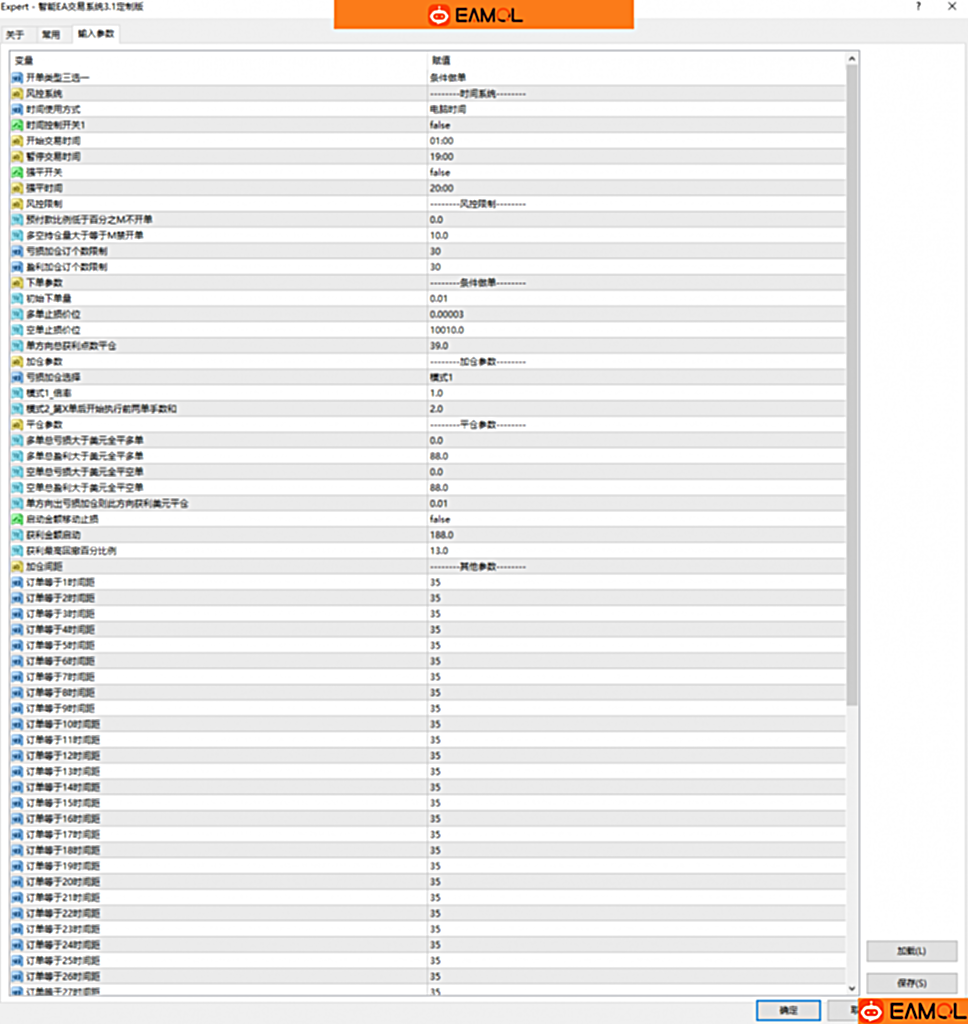The height and width of the screenshot is (1024, 968).
Task: Toggle the 时间控制开关1 false value
Action: coord(440,125)
